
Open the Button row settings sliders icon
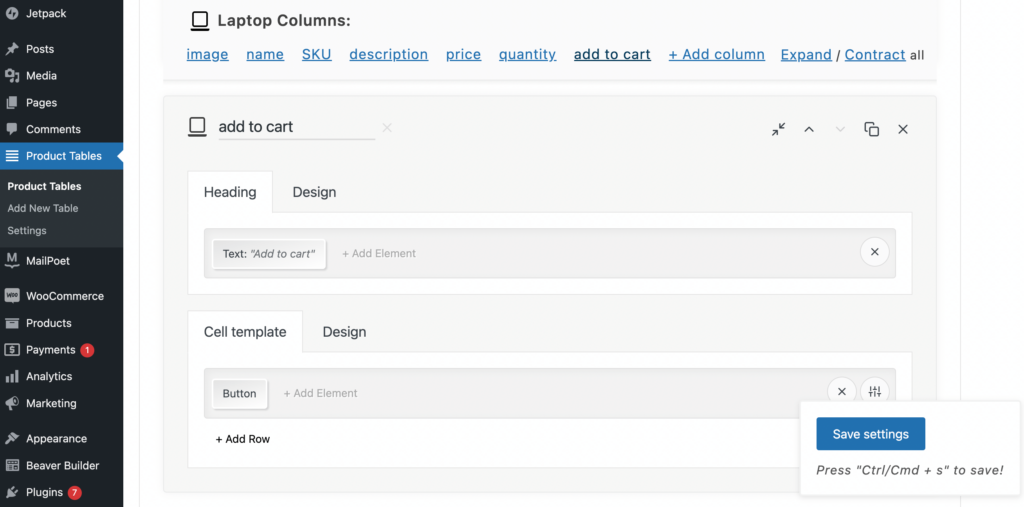pos(874,392)
